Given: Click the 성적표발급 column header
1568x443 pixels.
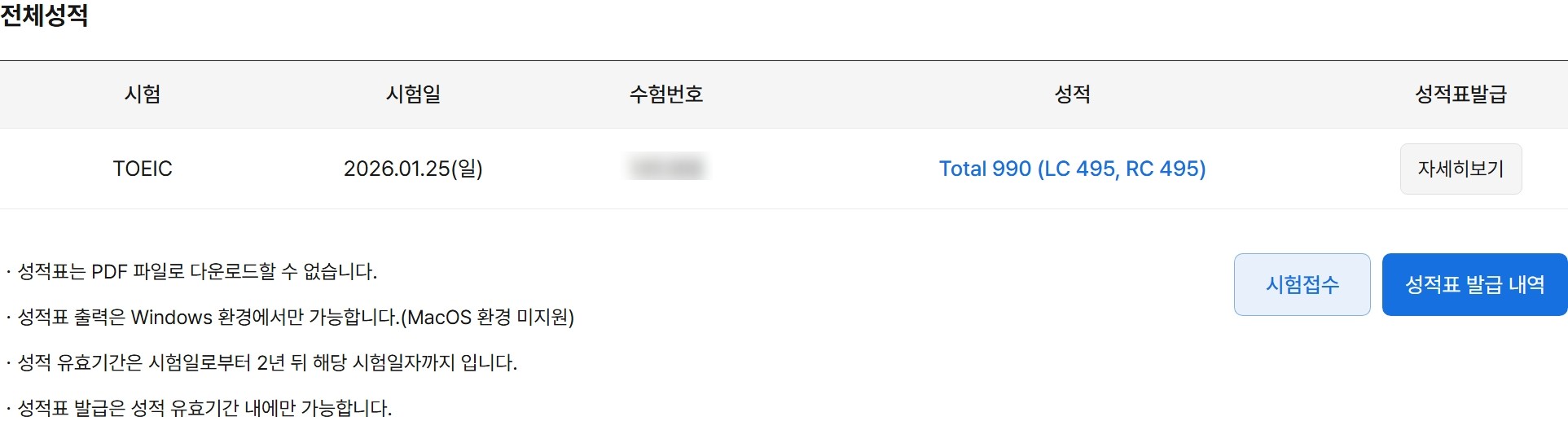Looking at the screenshot, I should [x=1460, y=94].
